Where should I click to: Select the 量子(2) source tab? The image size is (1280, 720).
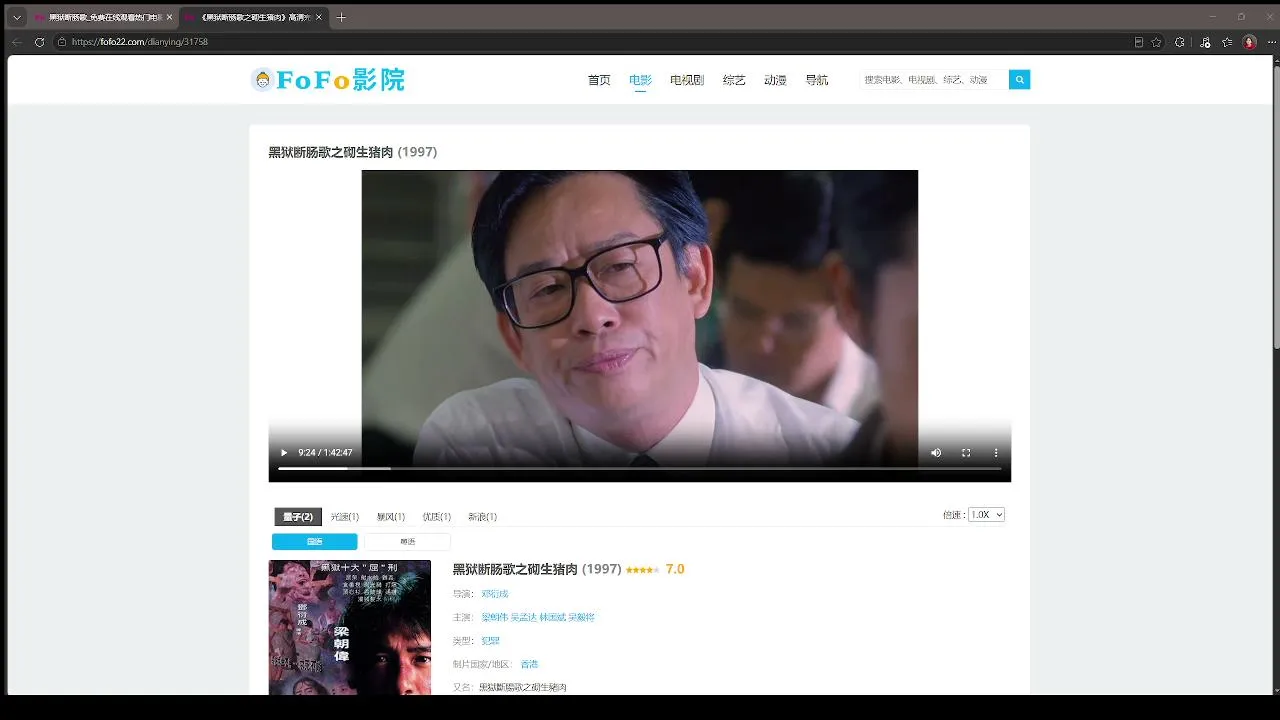298,517
